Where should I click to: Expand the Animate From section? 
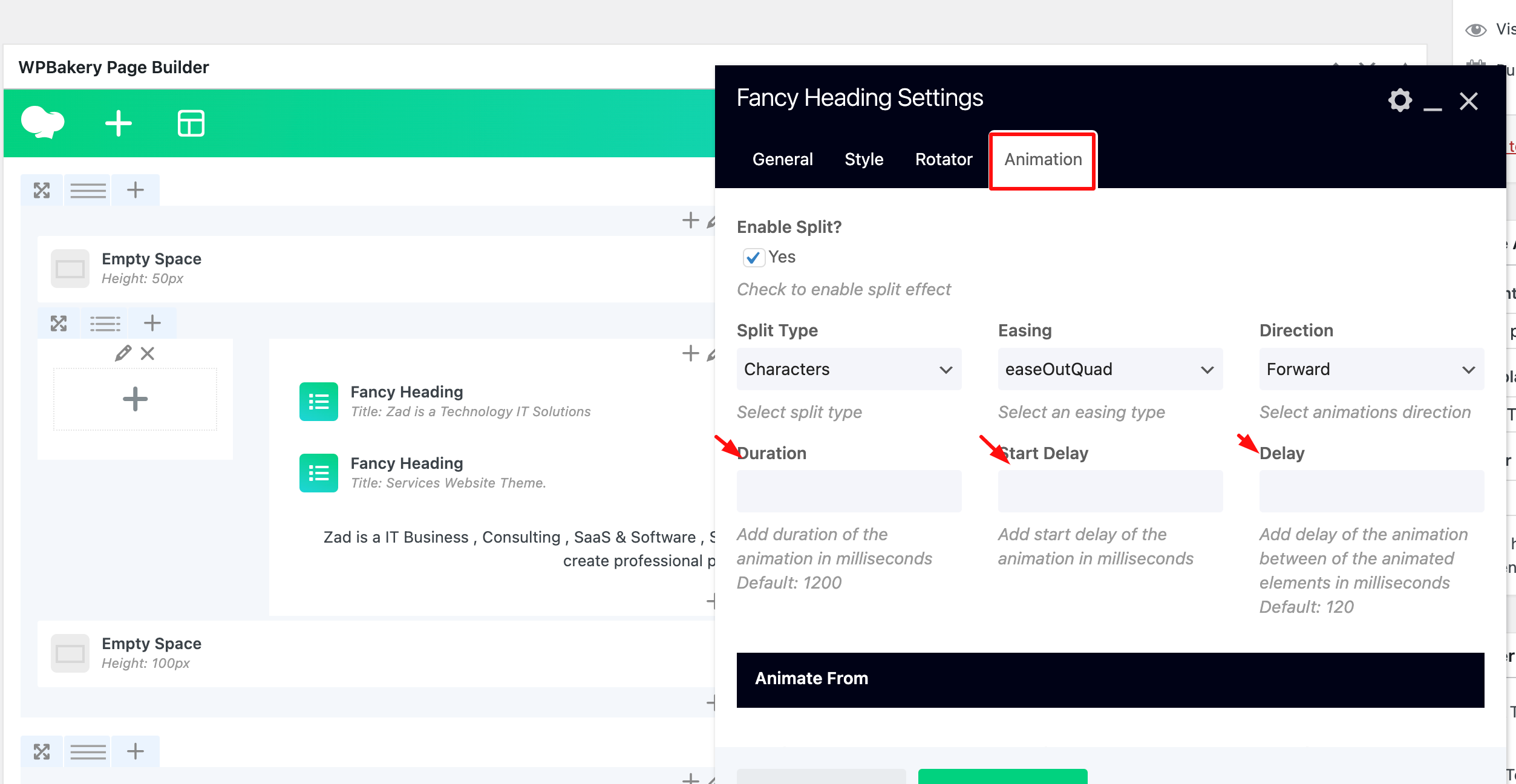tap(1110, 679)
